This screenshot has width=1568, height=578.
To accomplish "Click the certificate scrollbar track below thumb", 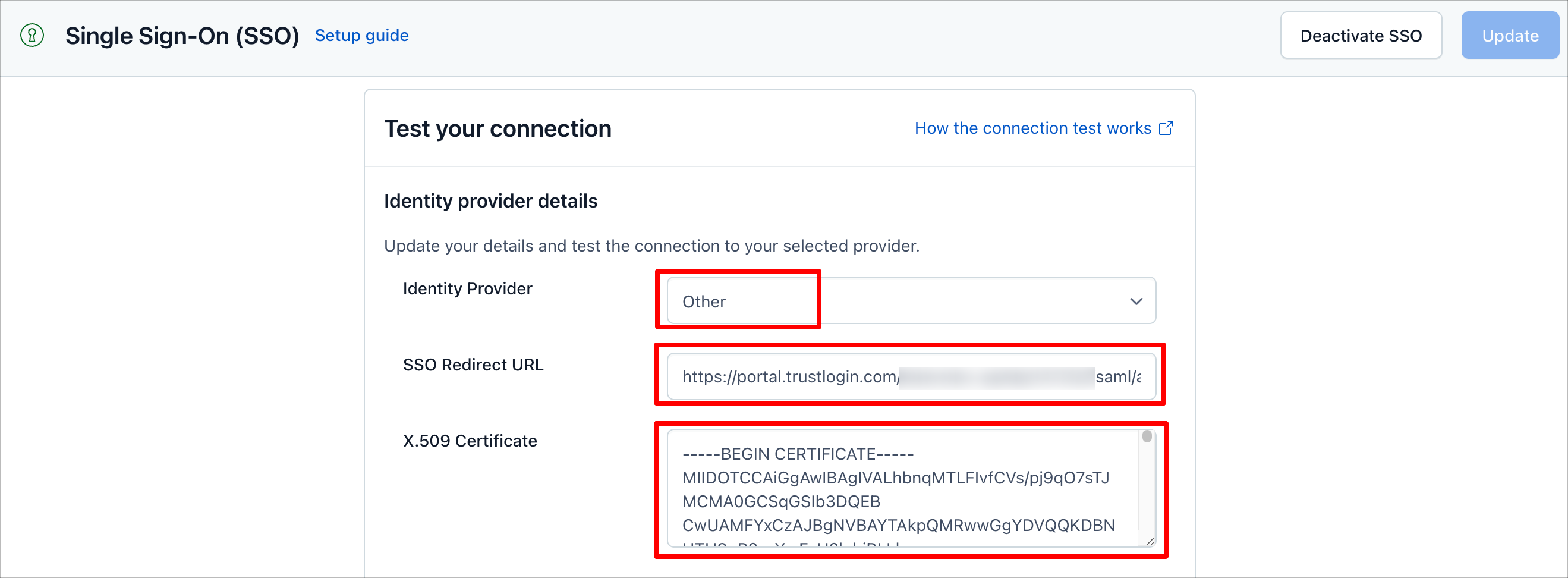I will 1147,487.
